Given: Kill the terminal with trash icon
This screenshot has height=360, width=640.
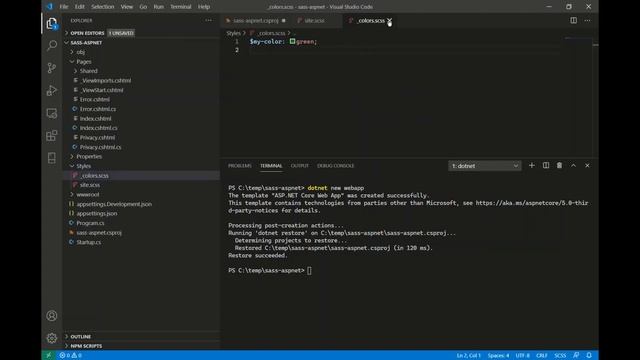Looking at the screenshot, I should pos(560,165).
